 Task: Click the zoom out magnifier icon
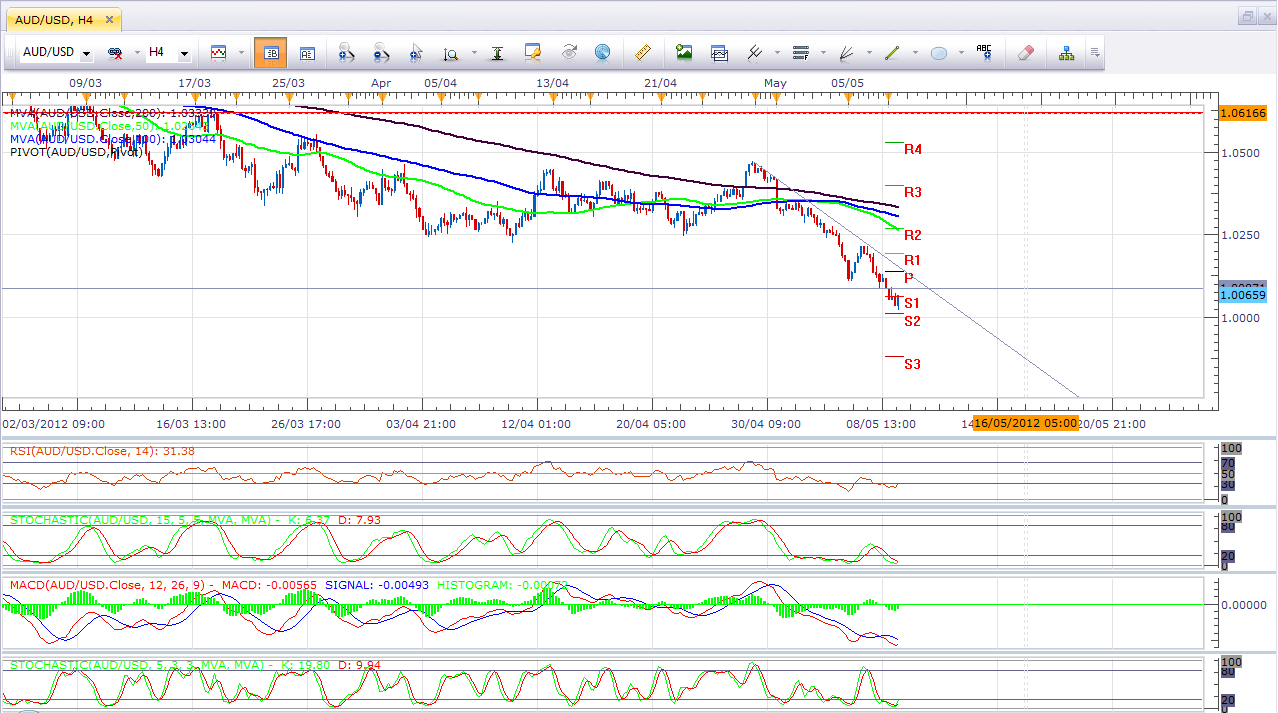381,53
